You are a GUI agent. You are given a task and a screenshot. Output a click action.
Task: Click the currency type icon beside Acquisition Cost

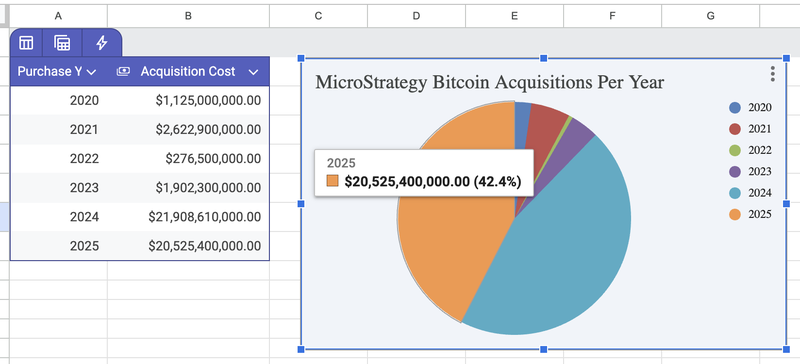(123, 72)
